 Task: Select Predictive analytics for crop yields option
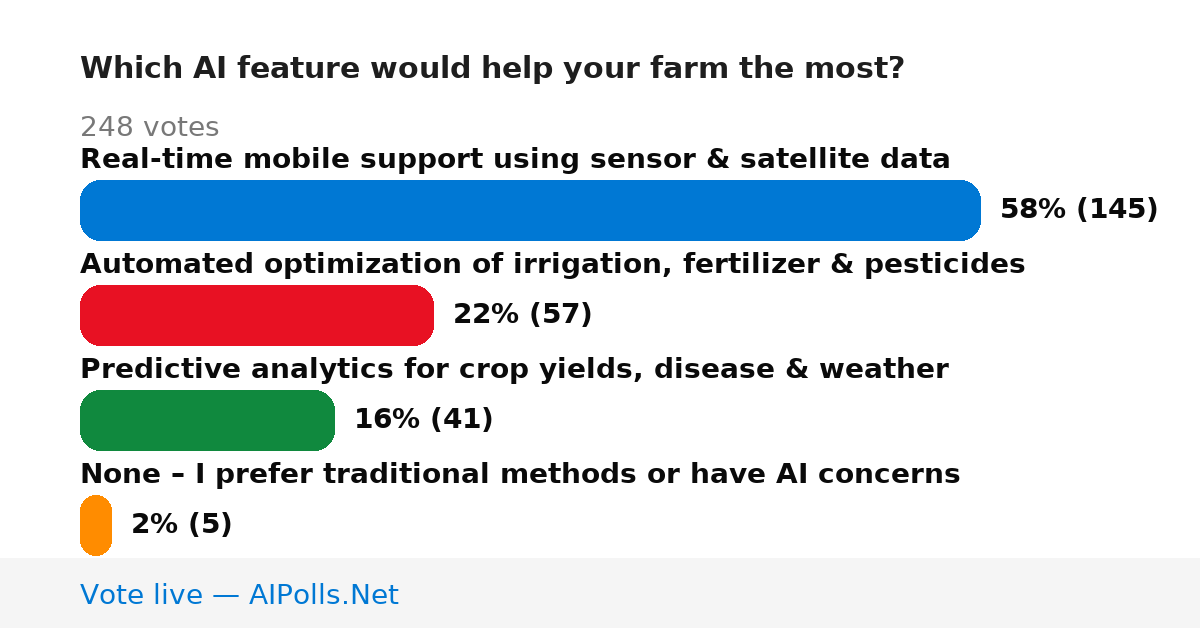[514, 369]
